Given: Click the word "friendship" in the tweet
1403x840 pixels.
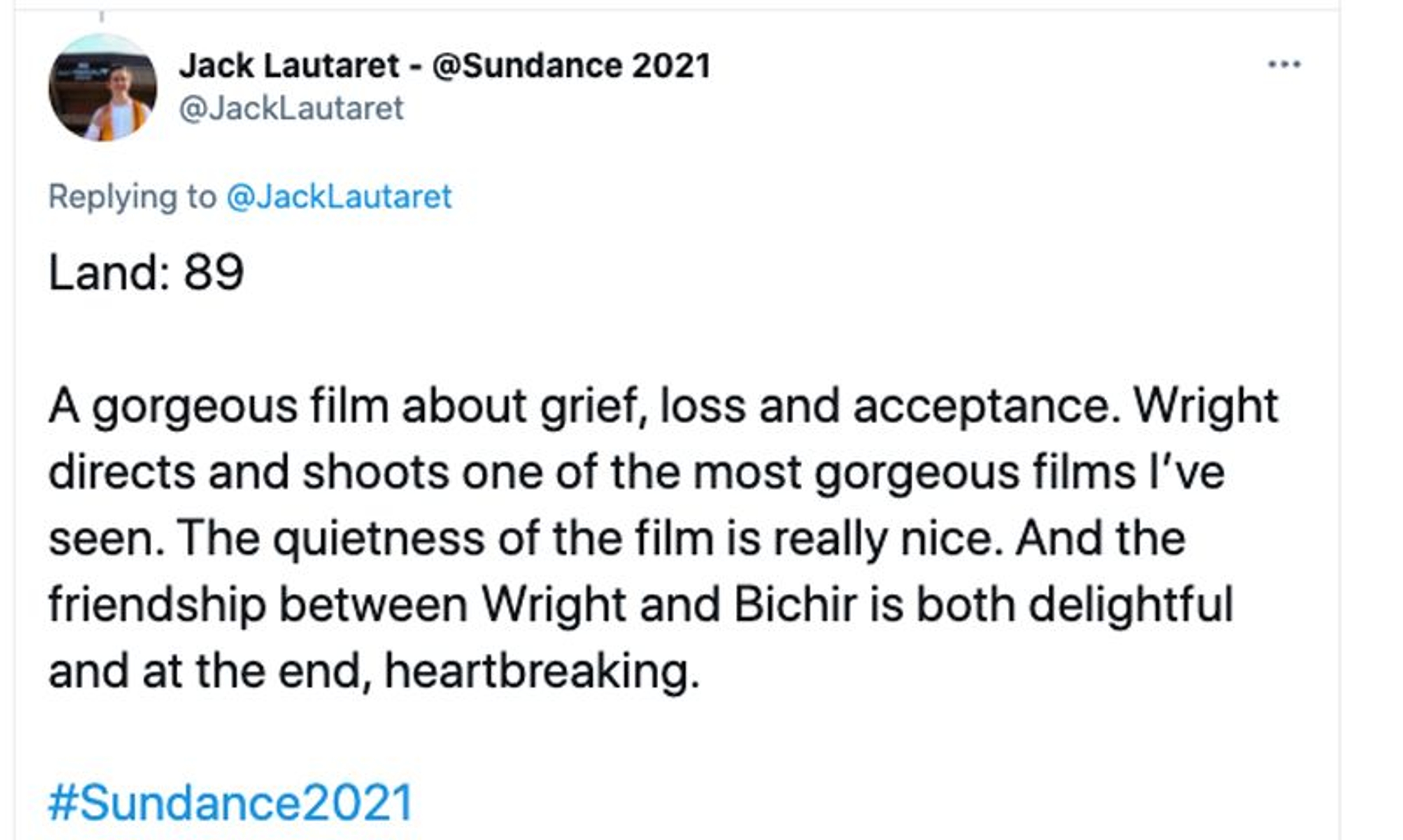Looking at the screenshot, I should (x=157, y=605).
